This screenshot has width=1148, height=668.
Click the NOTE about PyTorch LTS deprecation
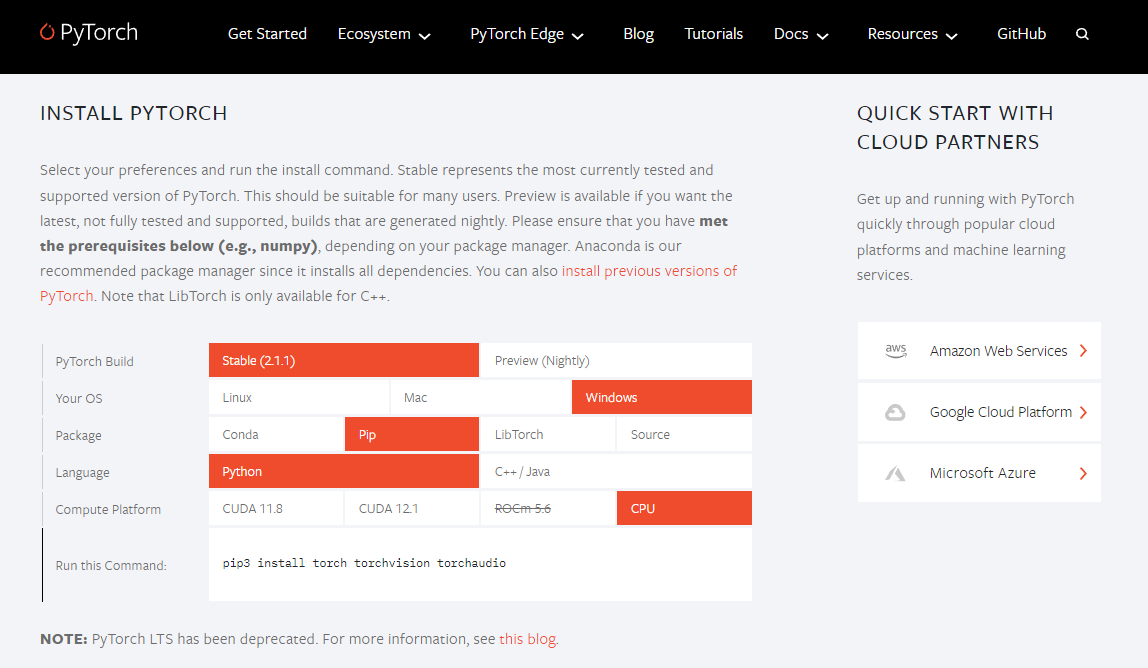tap(299, 639)
